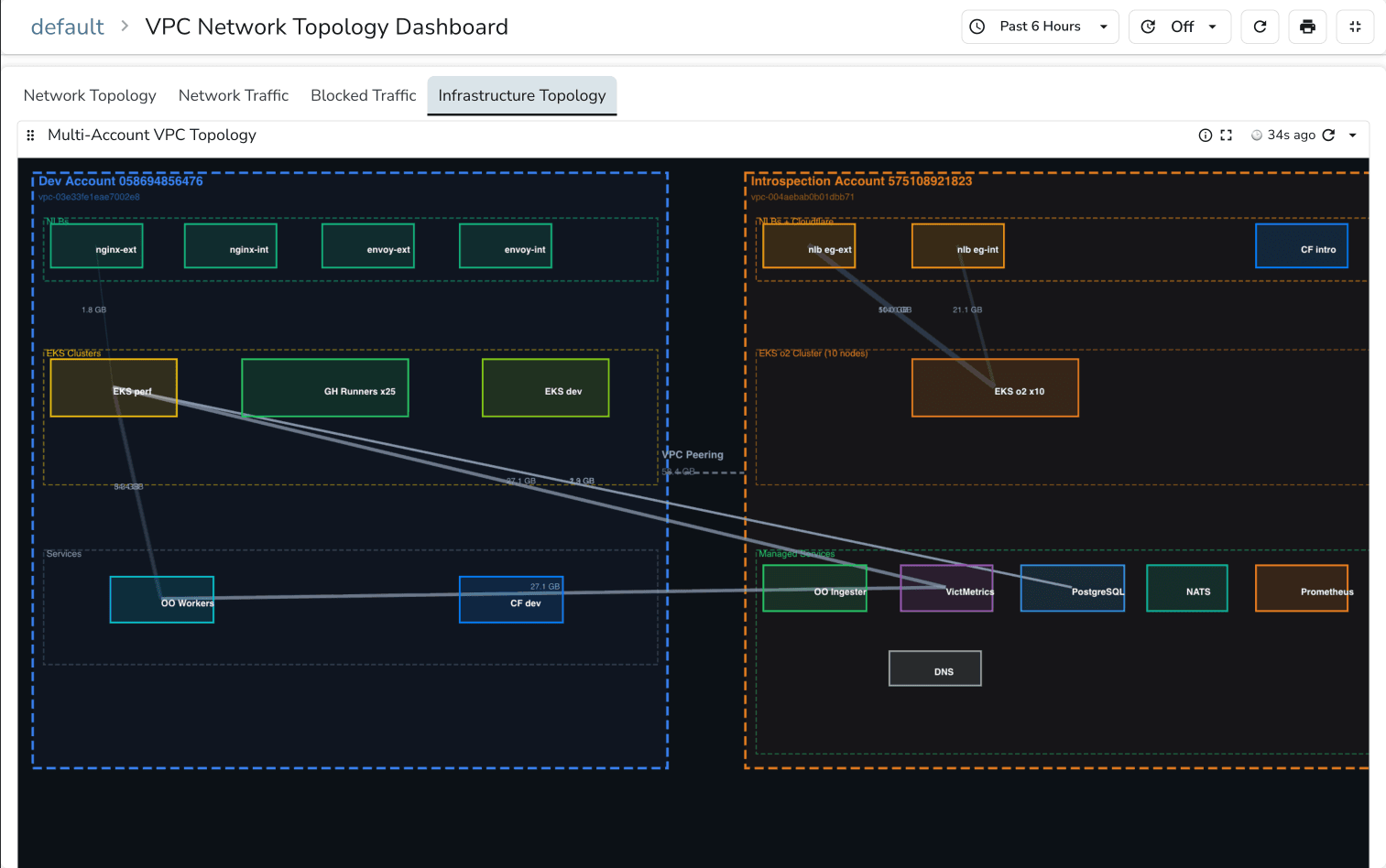Click the nginx-ext node
Image resolution: width=1386 pixels, height=868 pixels.
[x=96, y=245]
